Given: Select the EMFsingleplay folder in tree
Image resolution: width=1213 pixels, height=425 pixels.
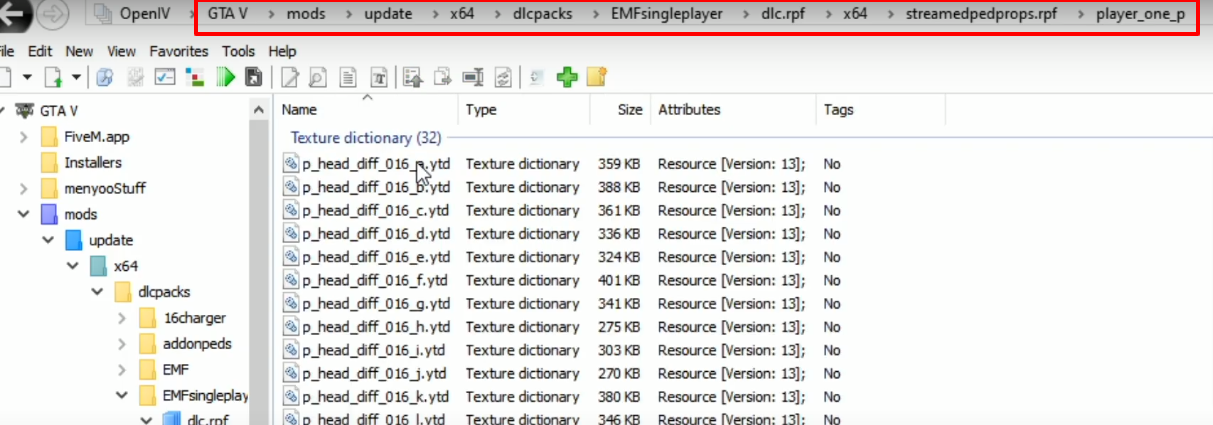Looking at the screenshot, I should 205,396.
